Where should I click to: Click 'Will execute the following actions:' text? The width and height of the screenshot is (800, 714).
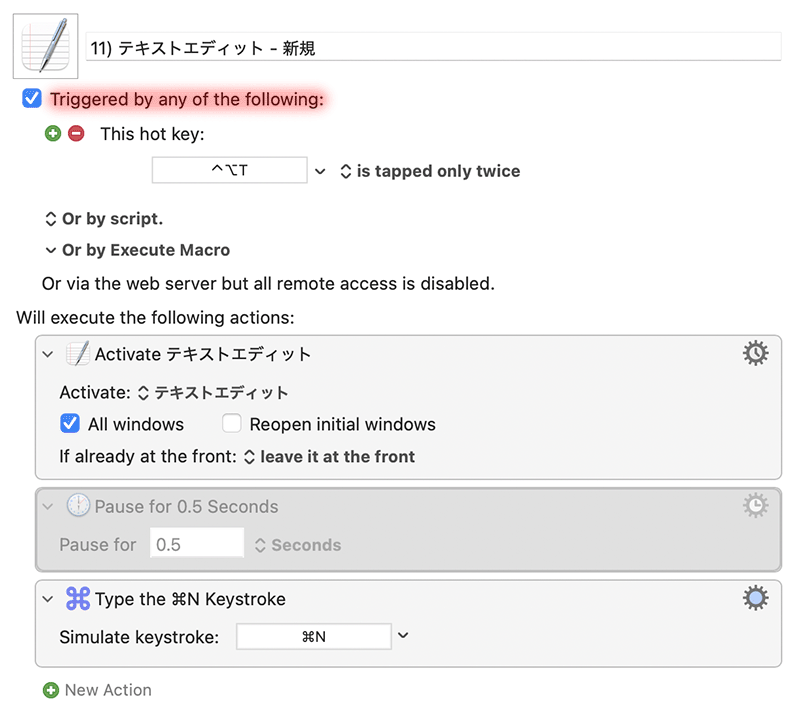[x=156, y=317]
